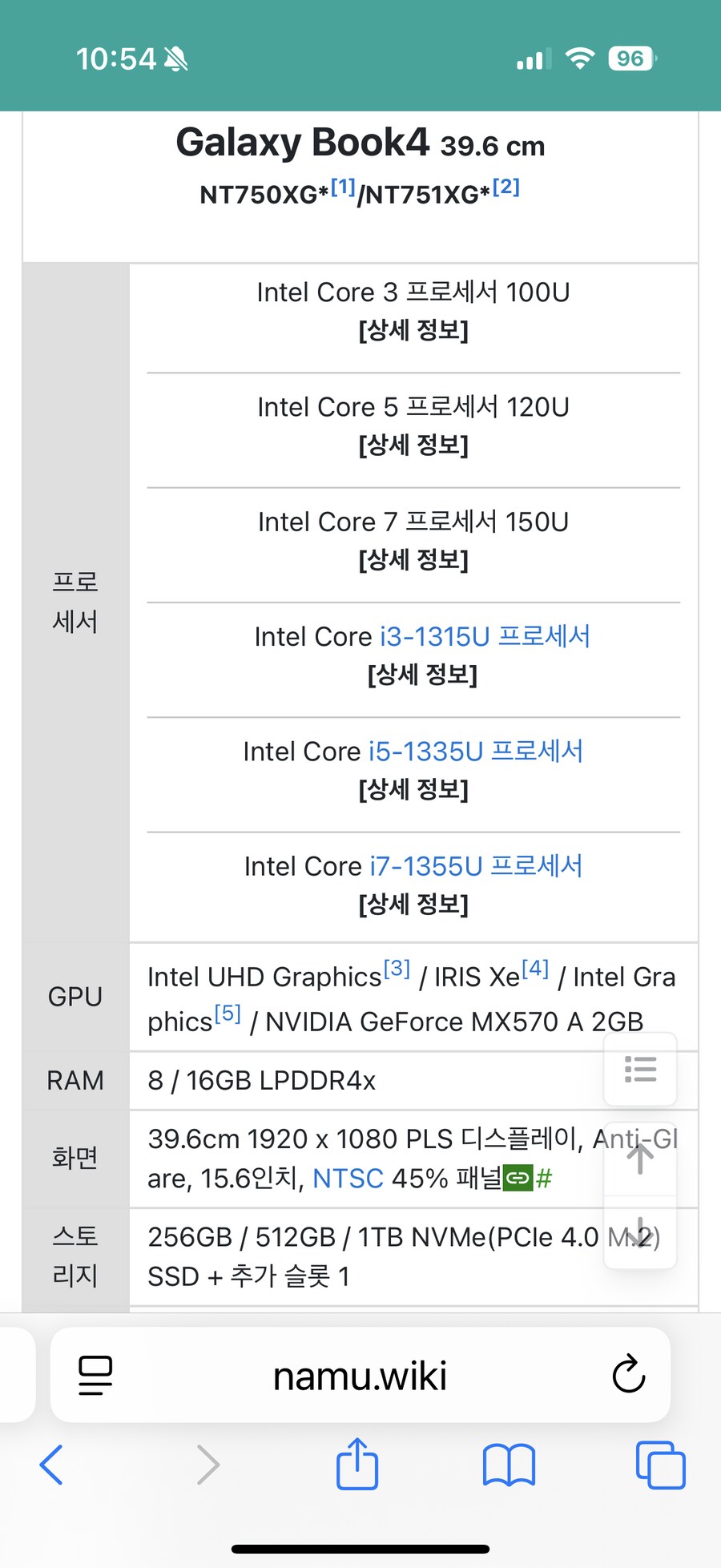Open 상세 정보 under i7-1355U

(x=413, y=904)
